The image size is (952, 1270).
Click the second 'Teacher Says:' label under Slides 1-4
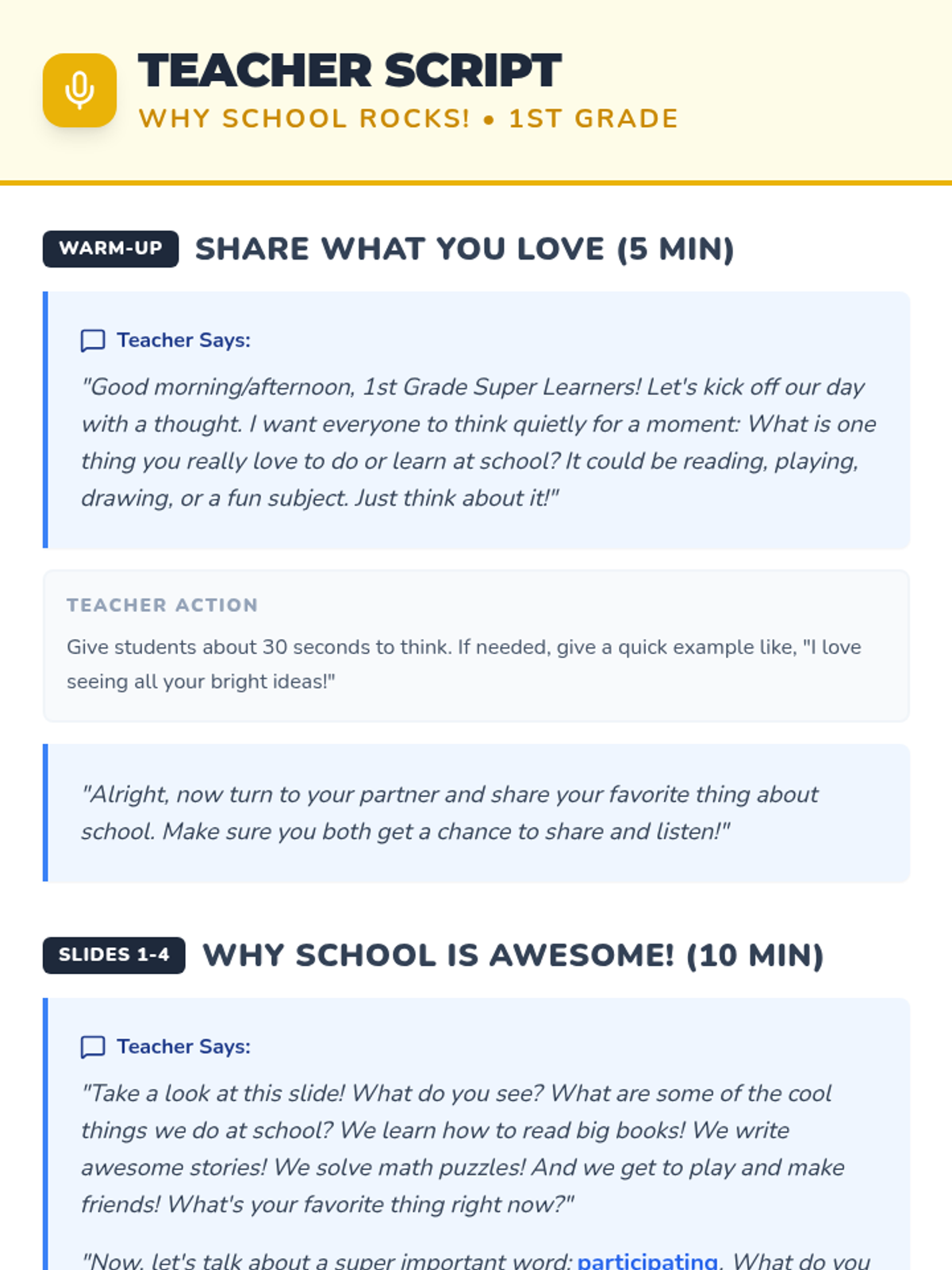coord(184,1047)
